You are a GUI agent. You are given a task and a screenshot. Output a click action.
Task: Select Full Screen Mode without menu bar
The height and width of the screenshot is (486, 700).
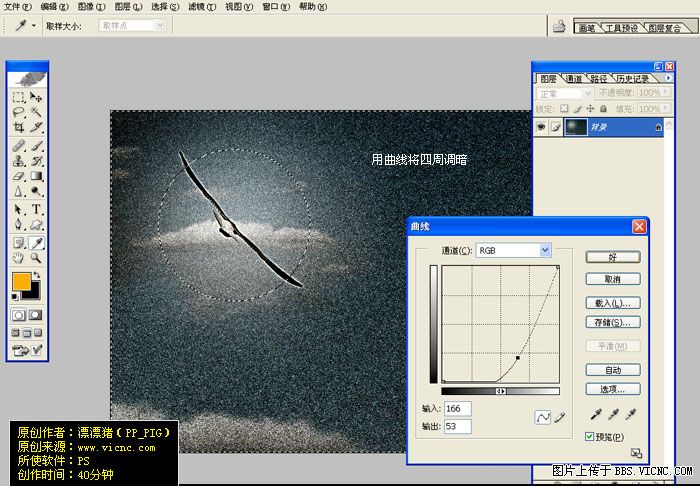[38, 333]
